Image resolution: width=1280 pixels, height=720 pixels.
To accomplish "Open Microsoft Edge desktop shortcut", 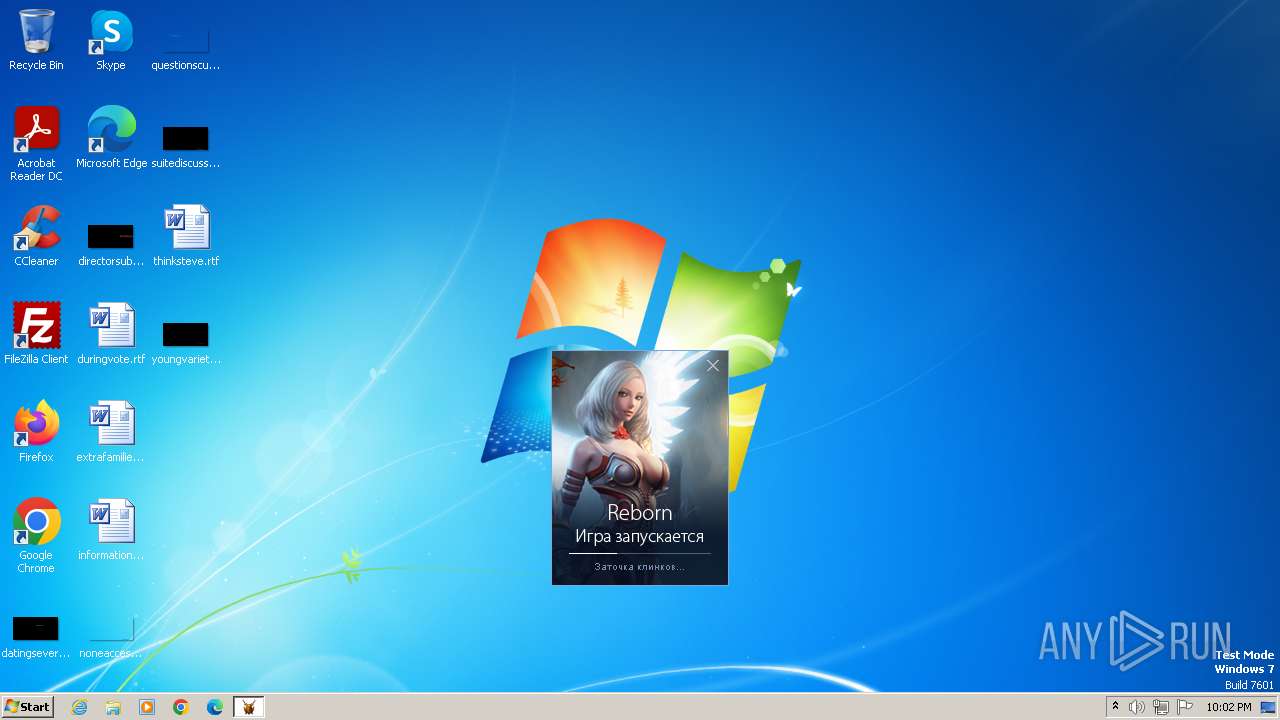I will pos(111,138).
